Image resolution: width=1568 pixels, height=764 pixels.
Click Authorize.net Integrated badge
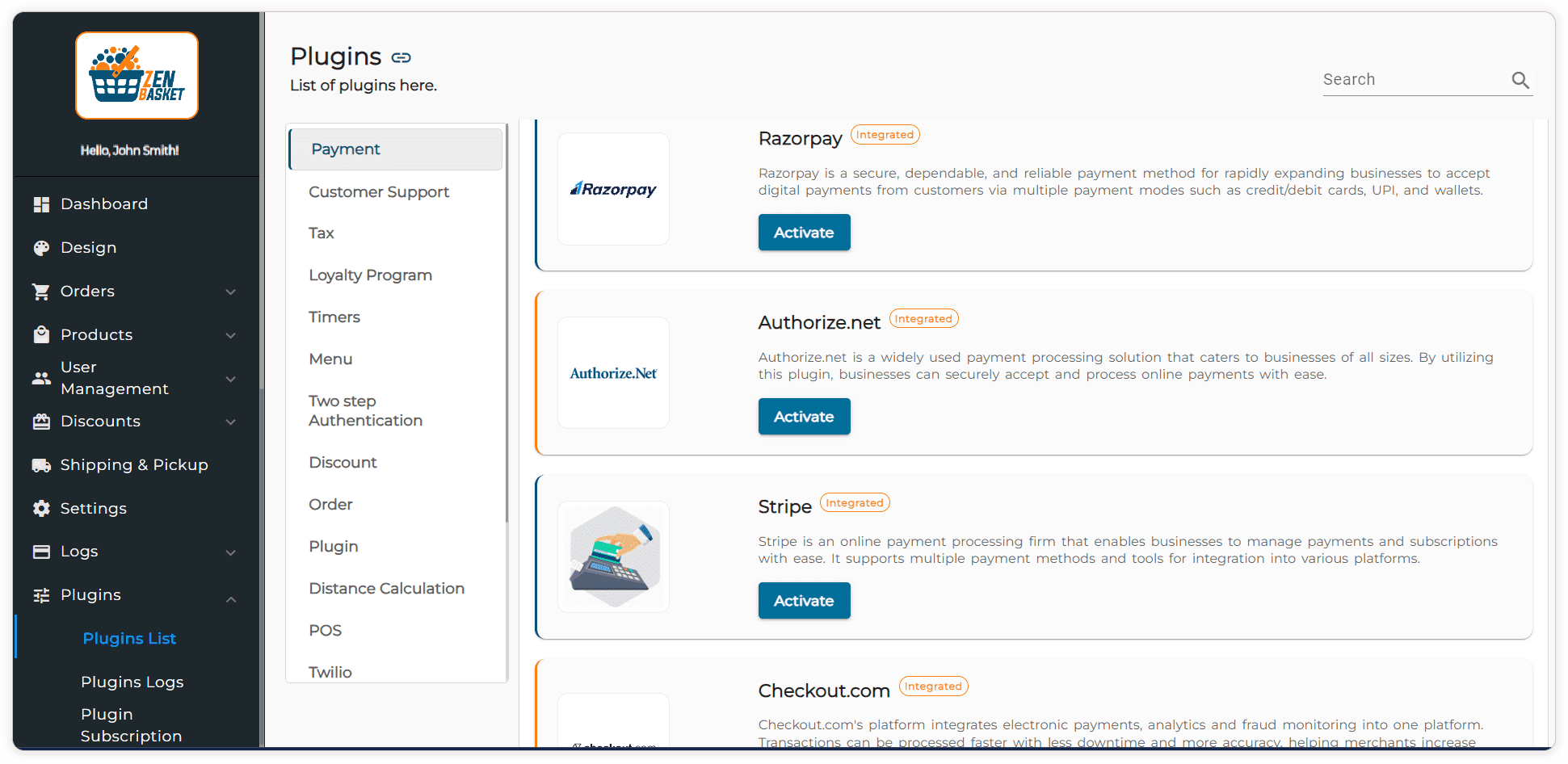click(x=924, y=319)
